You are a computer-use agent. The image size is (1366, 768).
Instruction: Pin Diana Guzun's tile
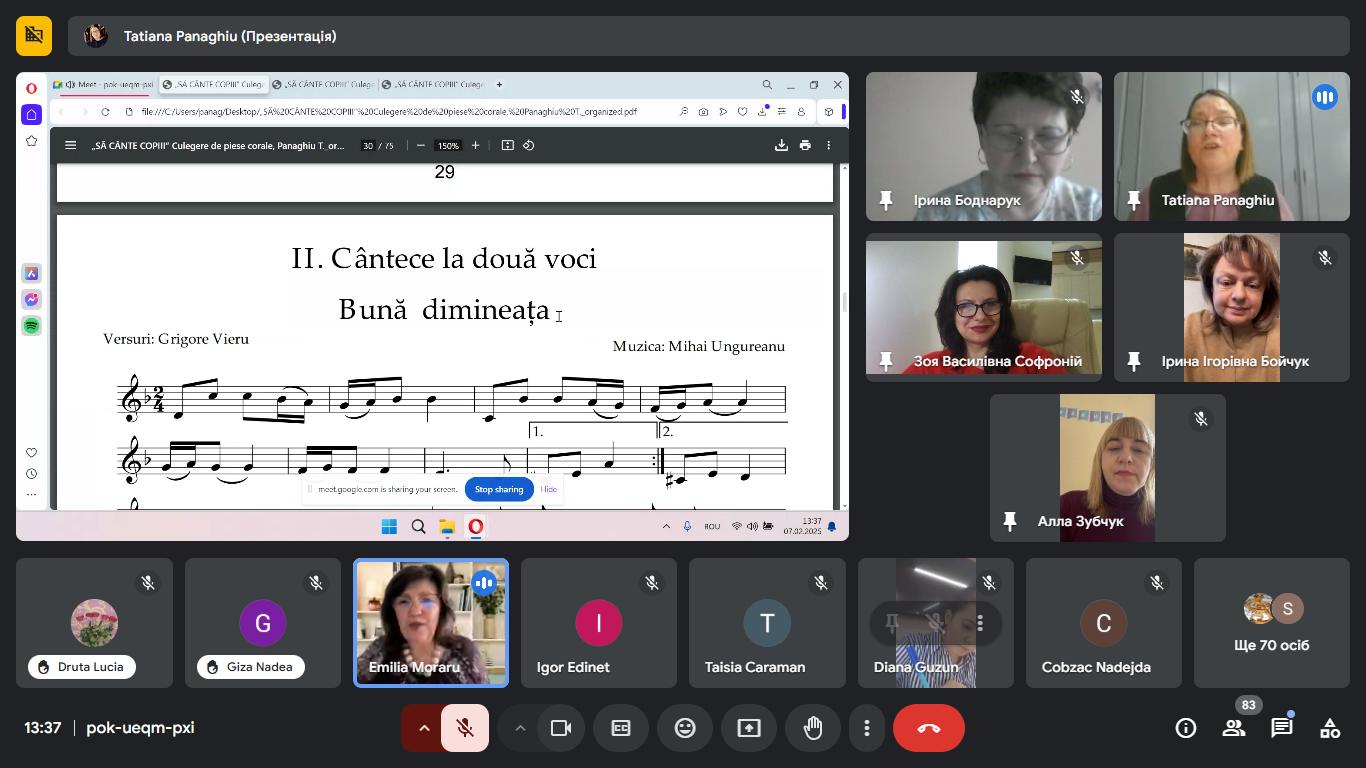tap(892, 624)
